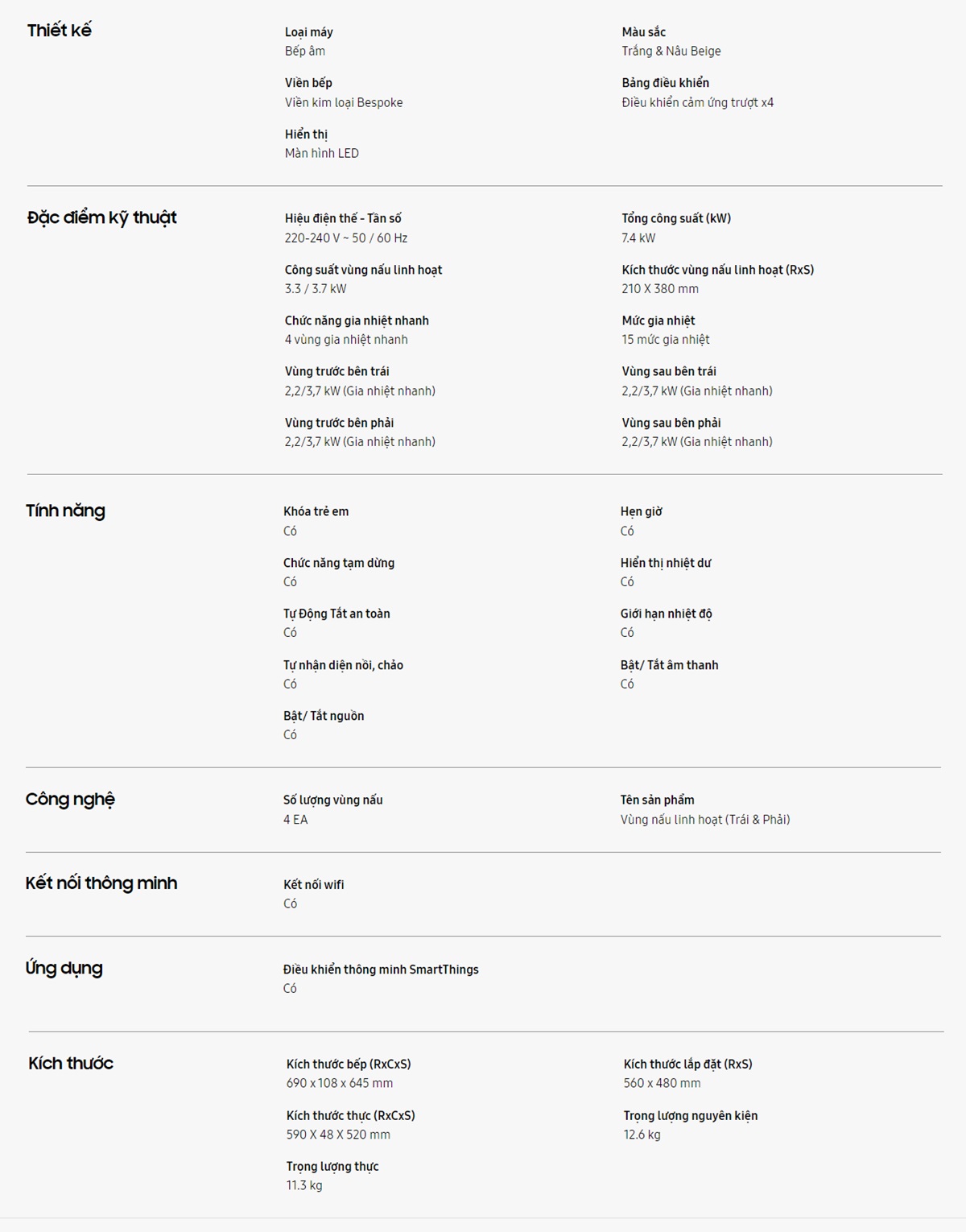Click the Công nghệ section heading
The width and height of the screenshot is (966, 1232).
[x=70, y=799]
